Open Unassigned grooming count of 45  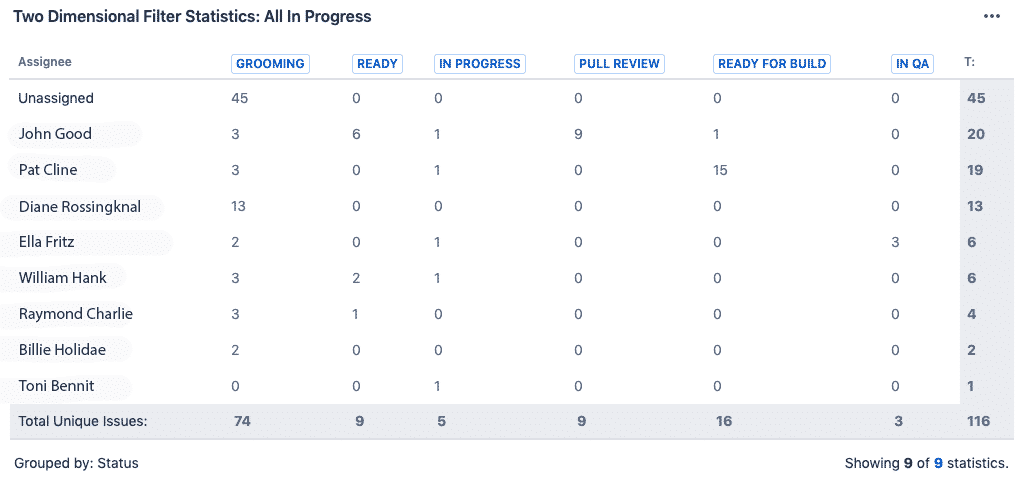coord(239,98)
